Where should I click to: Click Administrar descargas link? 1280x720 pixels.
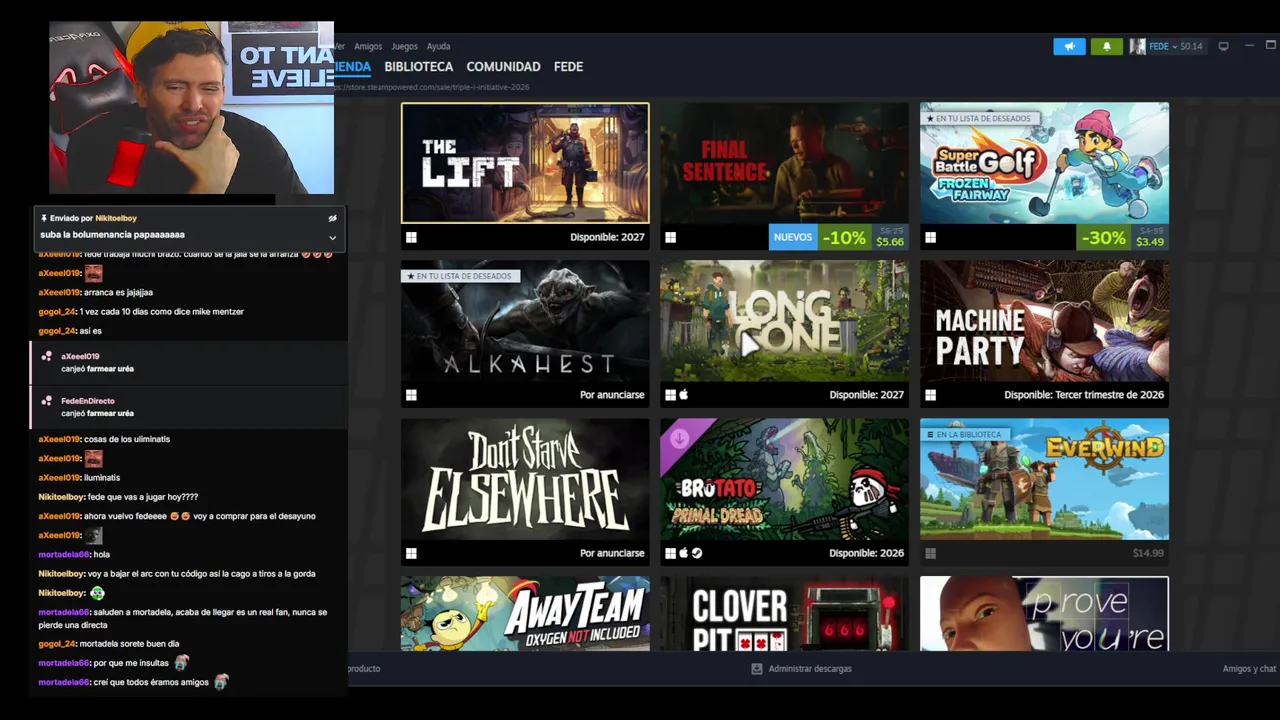click(x=810, y=669)
